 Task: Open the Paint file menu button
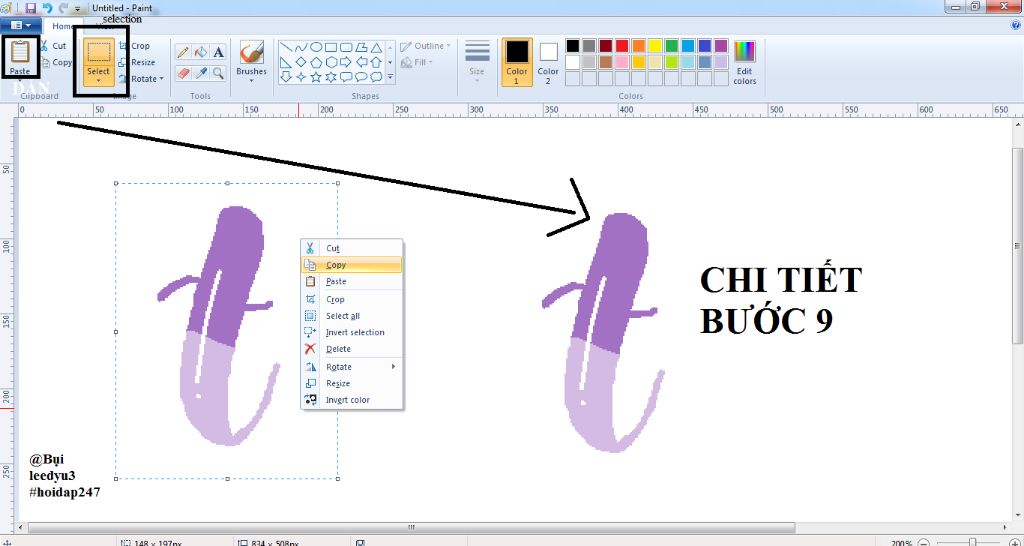(x=21, y=25)
